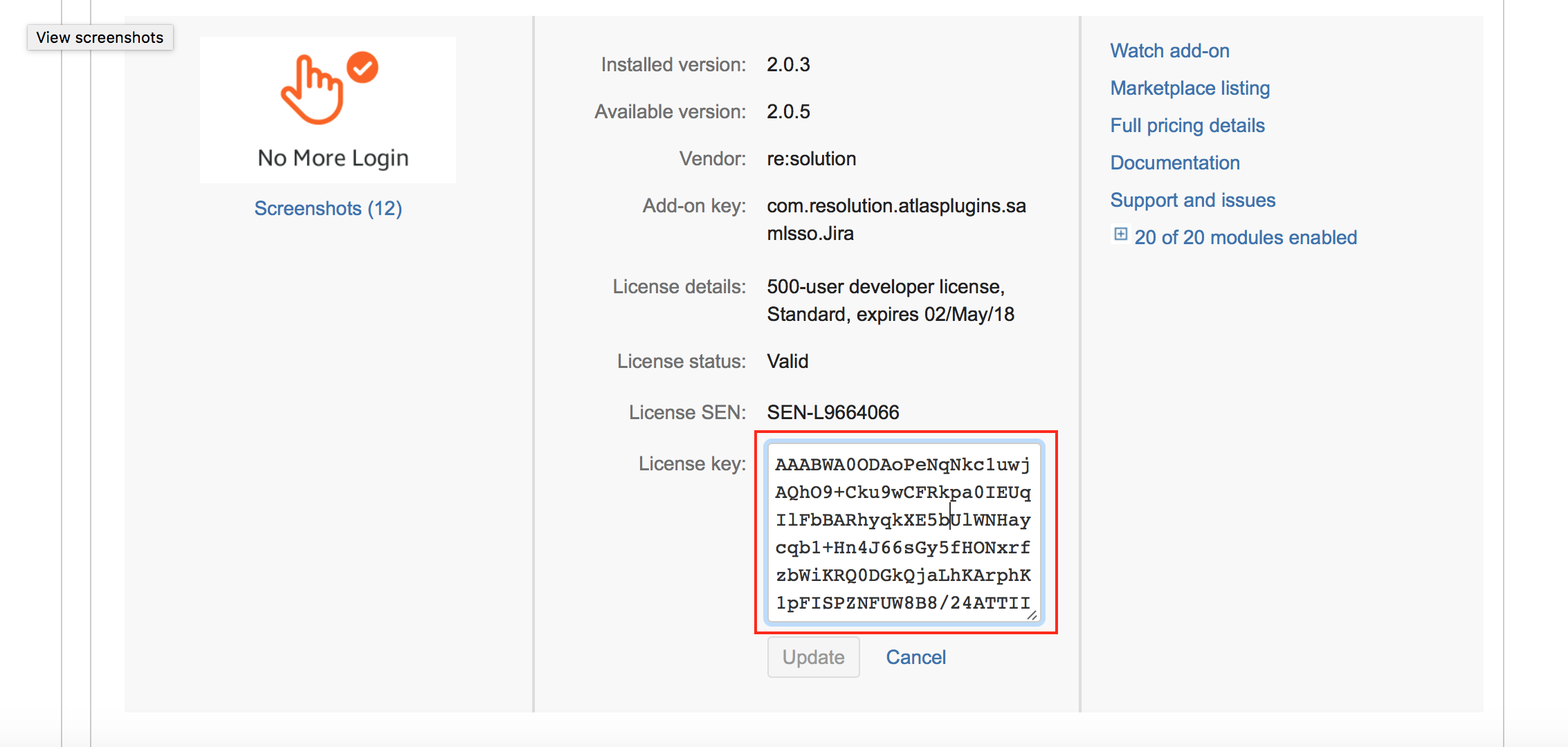The image size is (1568, 747).
Task: Click the No More Login title text
Action: [x=333, y=158]
